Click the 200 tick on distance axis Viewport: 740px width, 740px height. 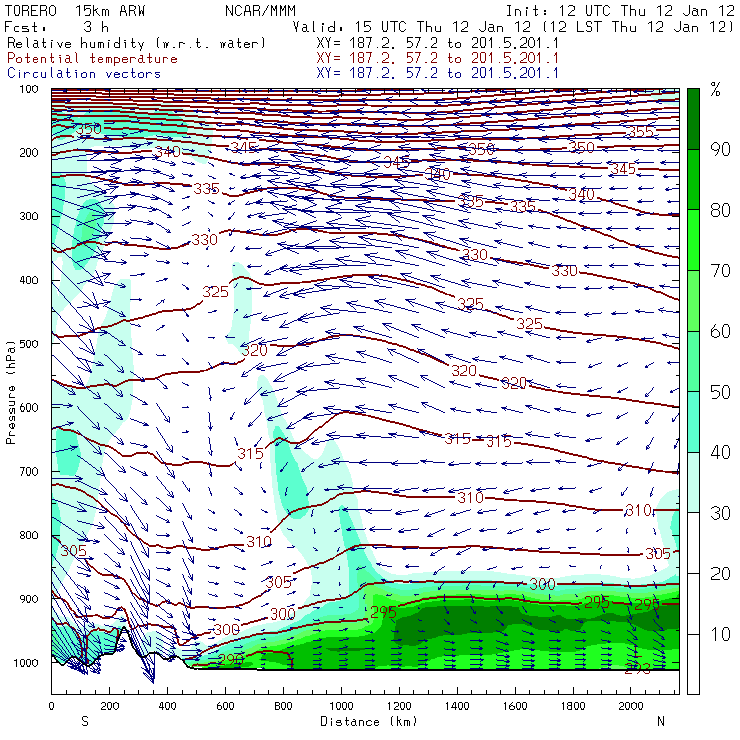pos(109,706)
